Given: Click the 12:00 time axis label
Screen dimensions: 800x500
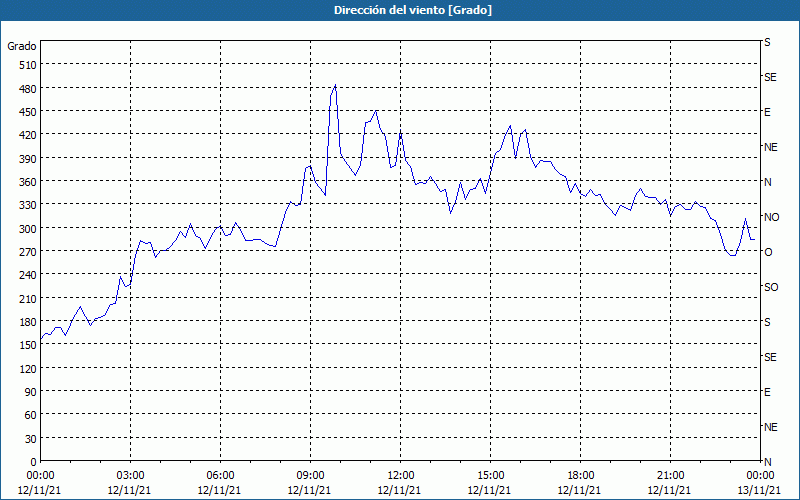Looking at the screenshot, I should coord(401,476).
